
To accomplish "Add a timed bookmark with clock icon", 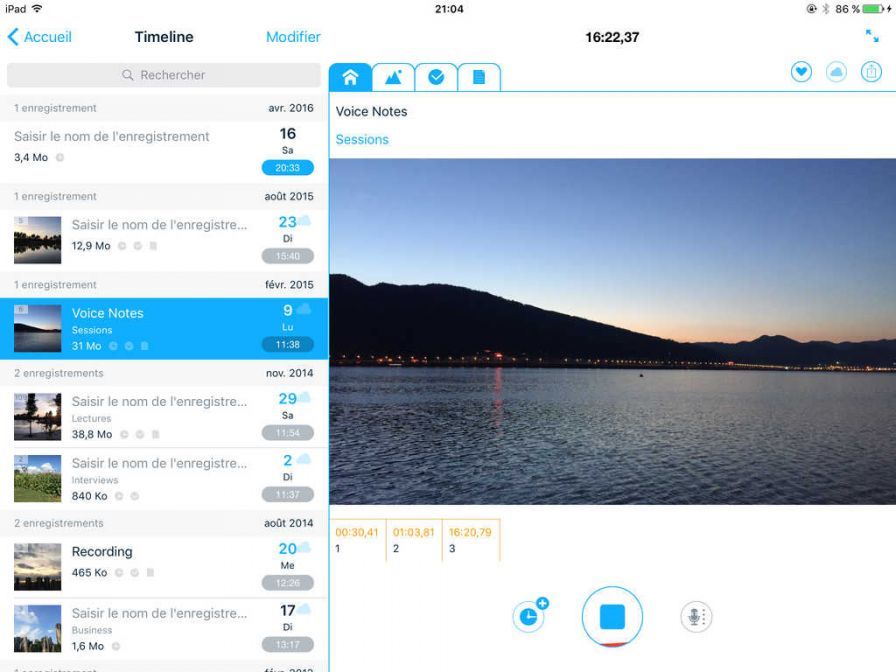I will pyautogui.click(x=529, y=617).
